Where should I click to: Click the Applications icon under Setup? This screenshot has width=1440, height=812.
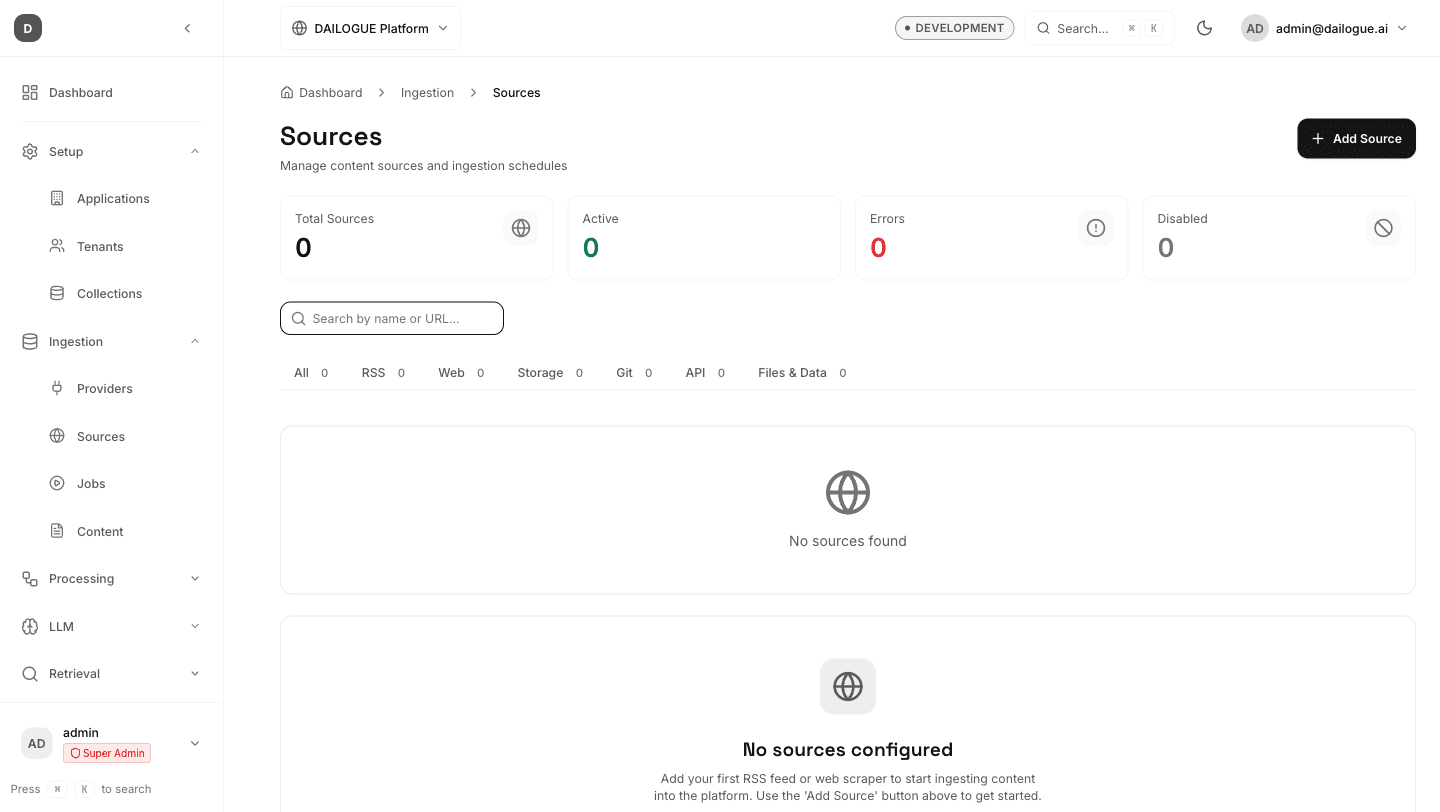click(57, 198)
